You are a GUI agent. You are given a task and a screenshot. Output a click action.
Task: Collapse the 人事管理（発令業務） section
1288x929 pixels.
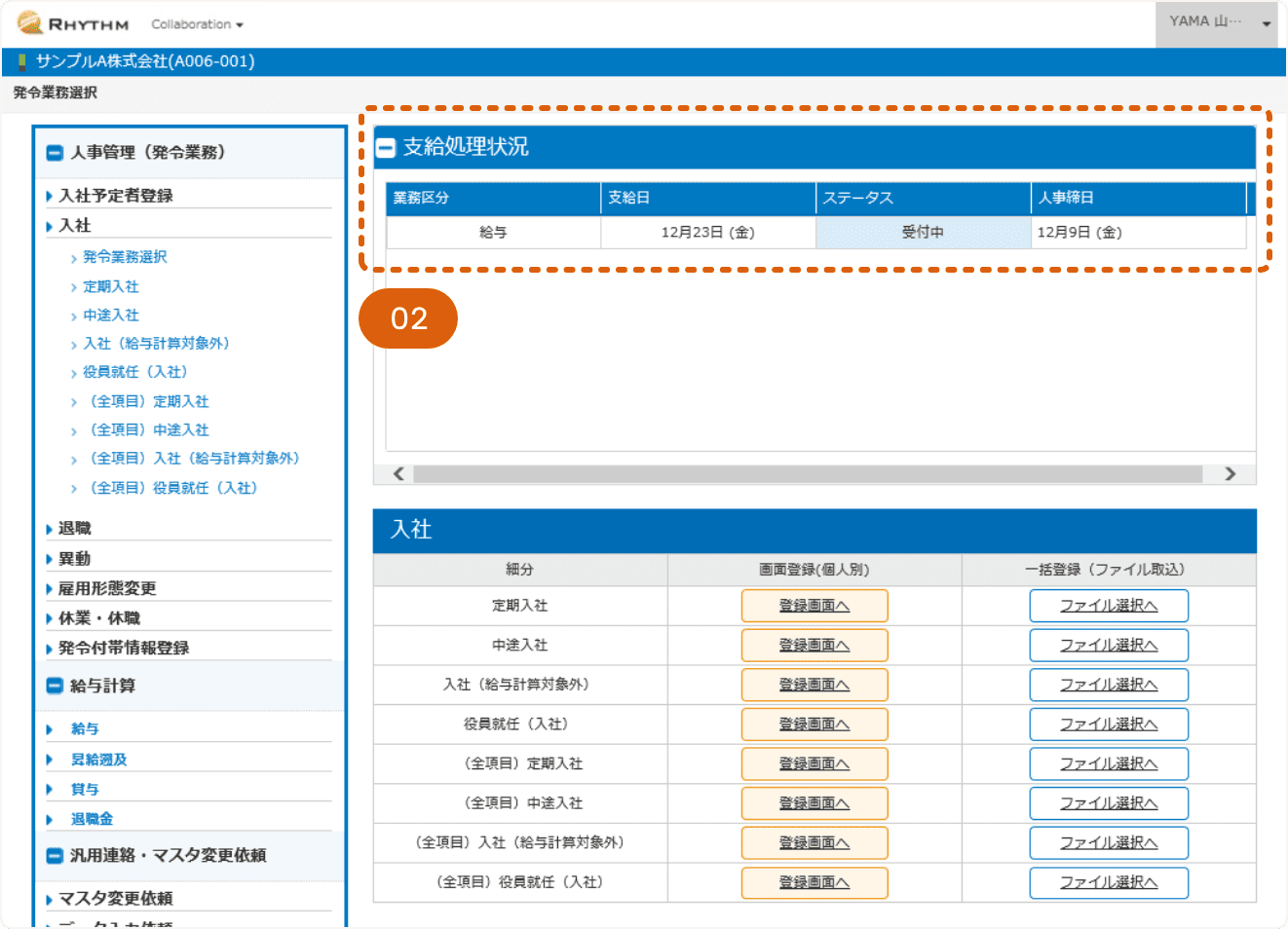pyautogui.click(x=55, y=153)
